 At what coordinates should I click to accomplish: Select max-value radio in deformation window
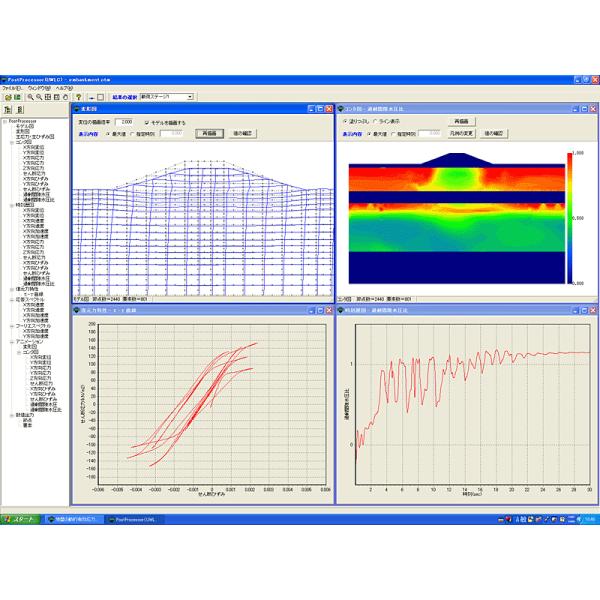point(108,134)
